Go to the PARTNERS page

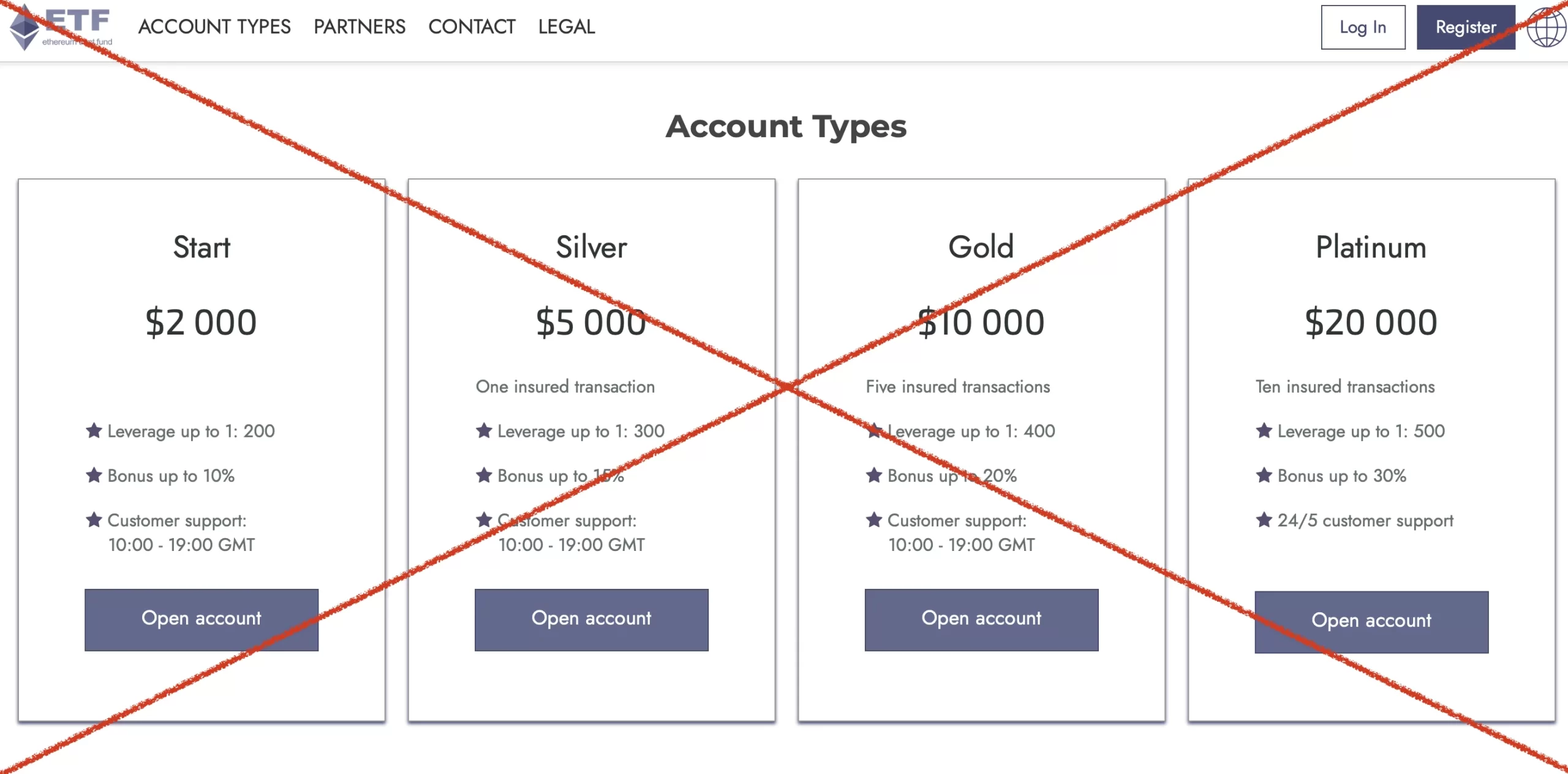point(360,27)
